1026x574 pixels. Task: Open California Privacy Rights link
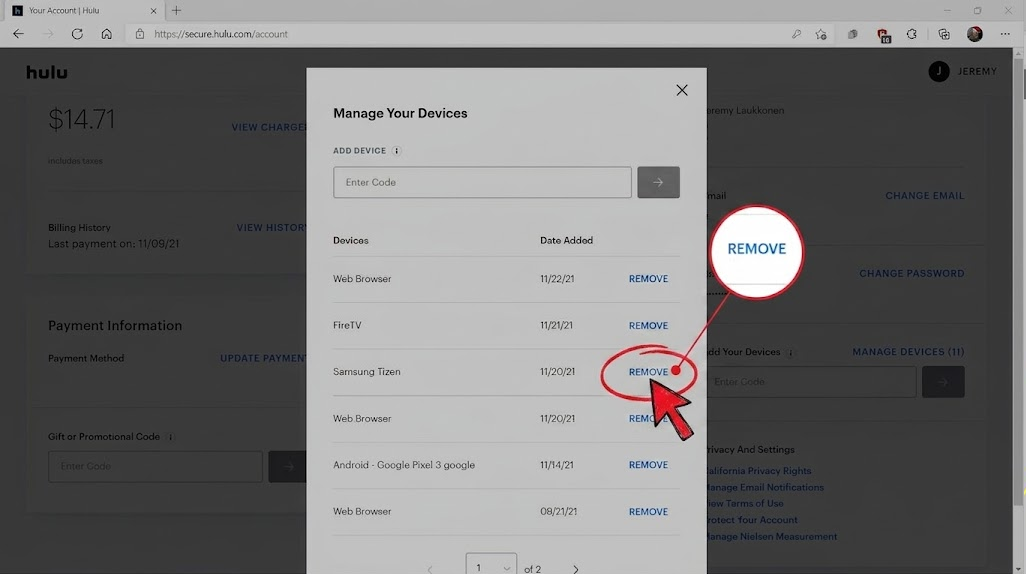click(x=759, y=471)
